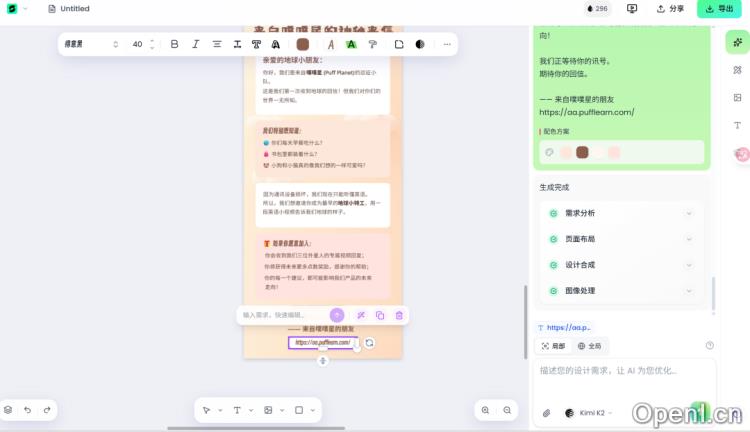Viewport: 750px width, 432px height.
Task: Start presentation preview mode icon
Action: click(x=632, y=9)
